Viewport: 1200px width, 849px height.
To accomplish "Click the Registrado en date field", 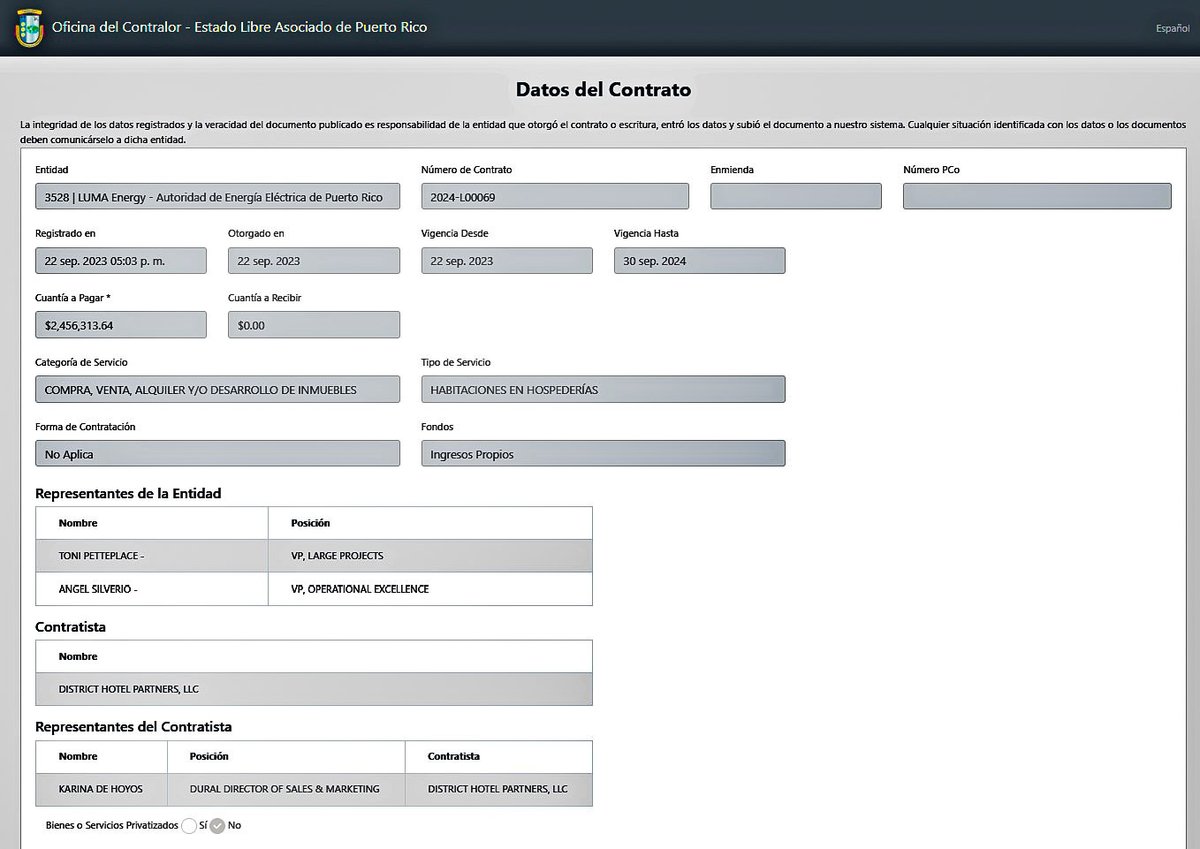I will tap(121, 261).
